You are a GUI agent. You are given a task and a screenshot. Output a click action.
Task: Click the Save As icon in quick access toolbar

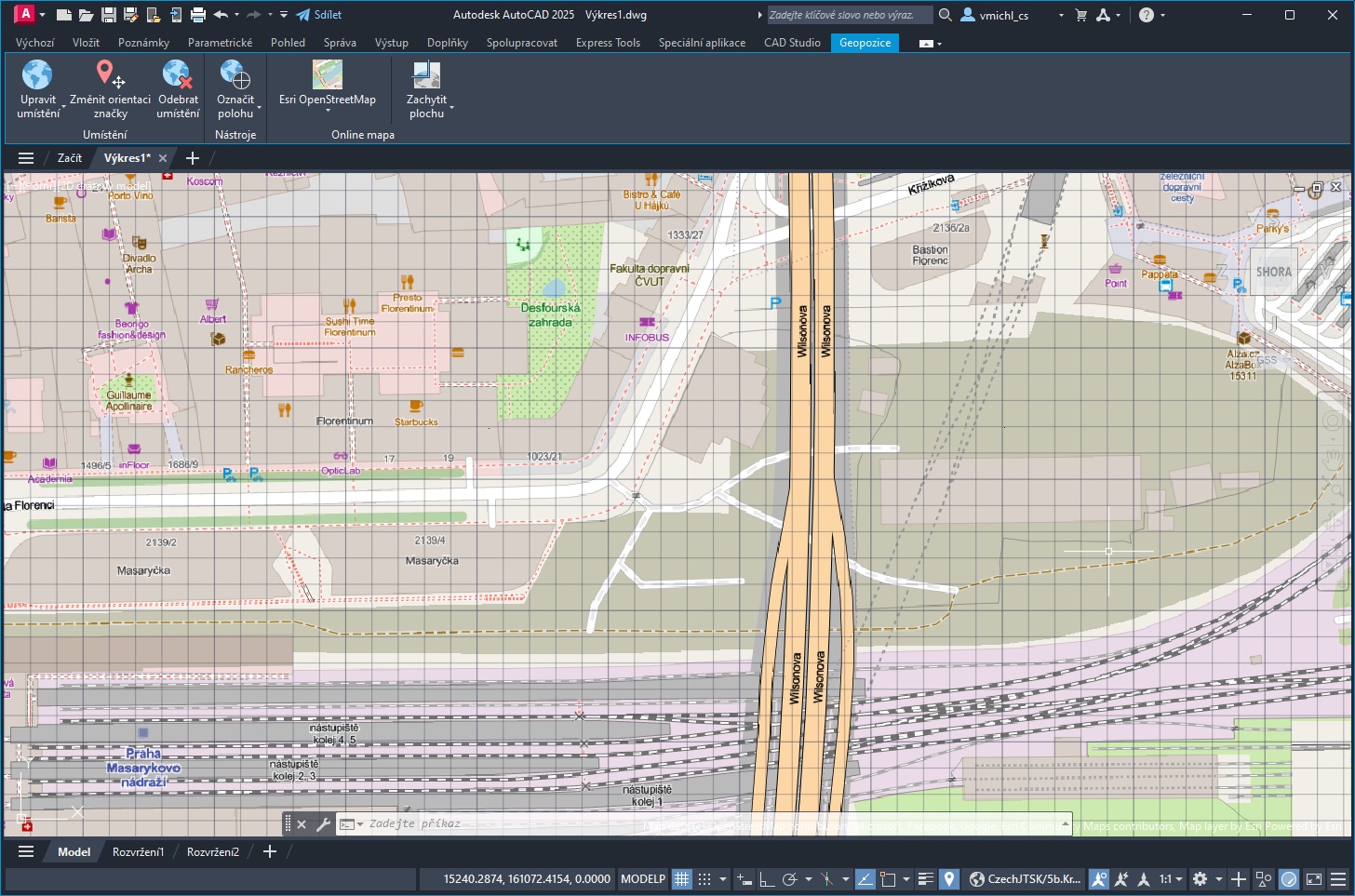[130, 15]
